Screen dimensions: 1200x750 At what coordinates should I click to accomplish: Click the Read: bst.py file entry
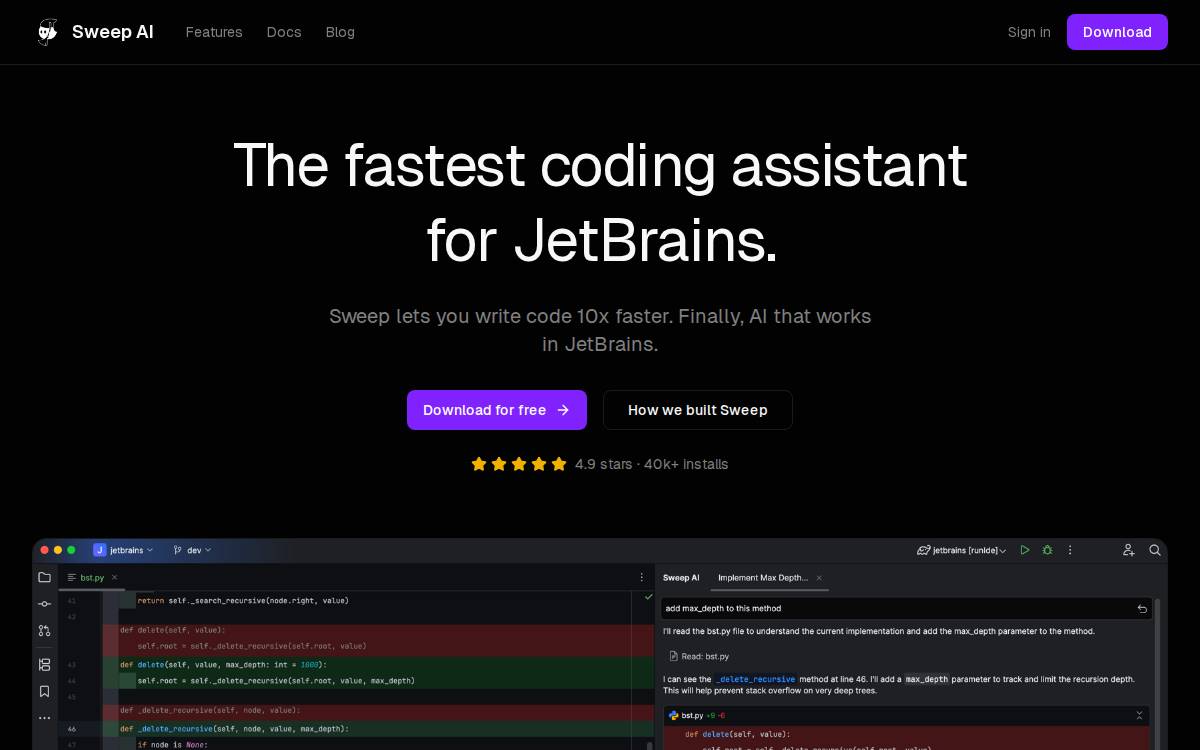pos(700,656)
